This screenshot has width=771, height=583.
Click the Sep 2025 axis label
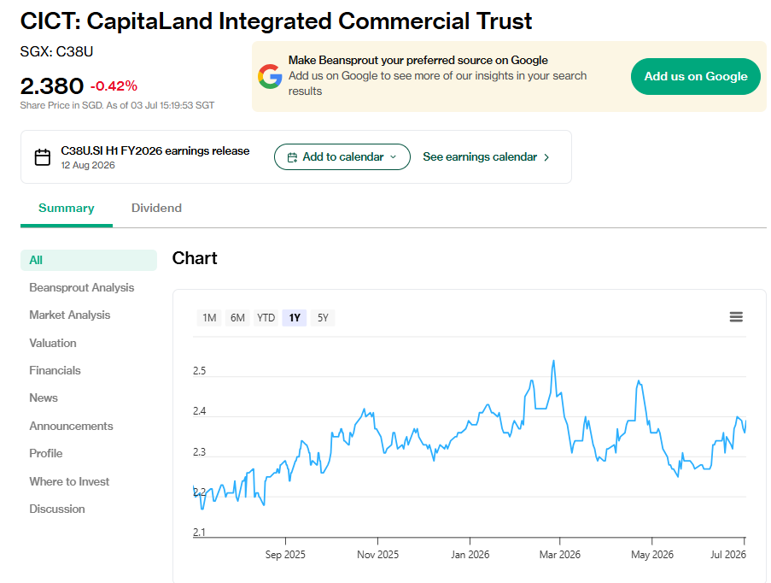(285, 554)
